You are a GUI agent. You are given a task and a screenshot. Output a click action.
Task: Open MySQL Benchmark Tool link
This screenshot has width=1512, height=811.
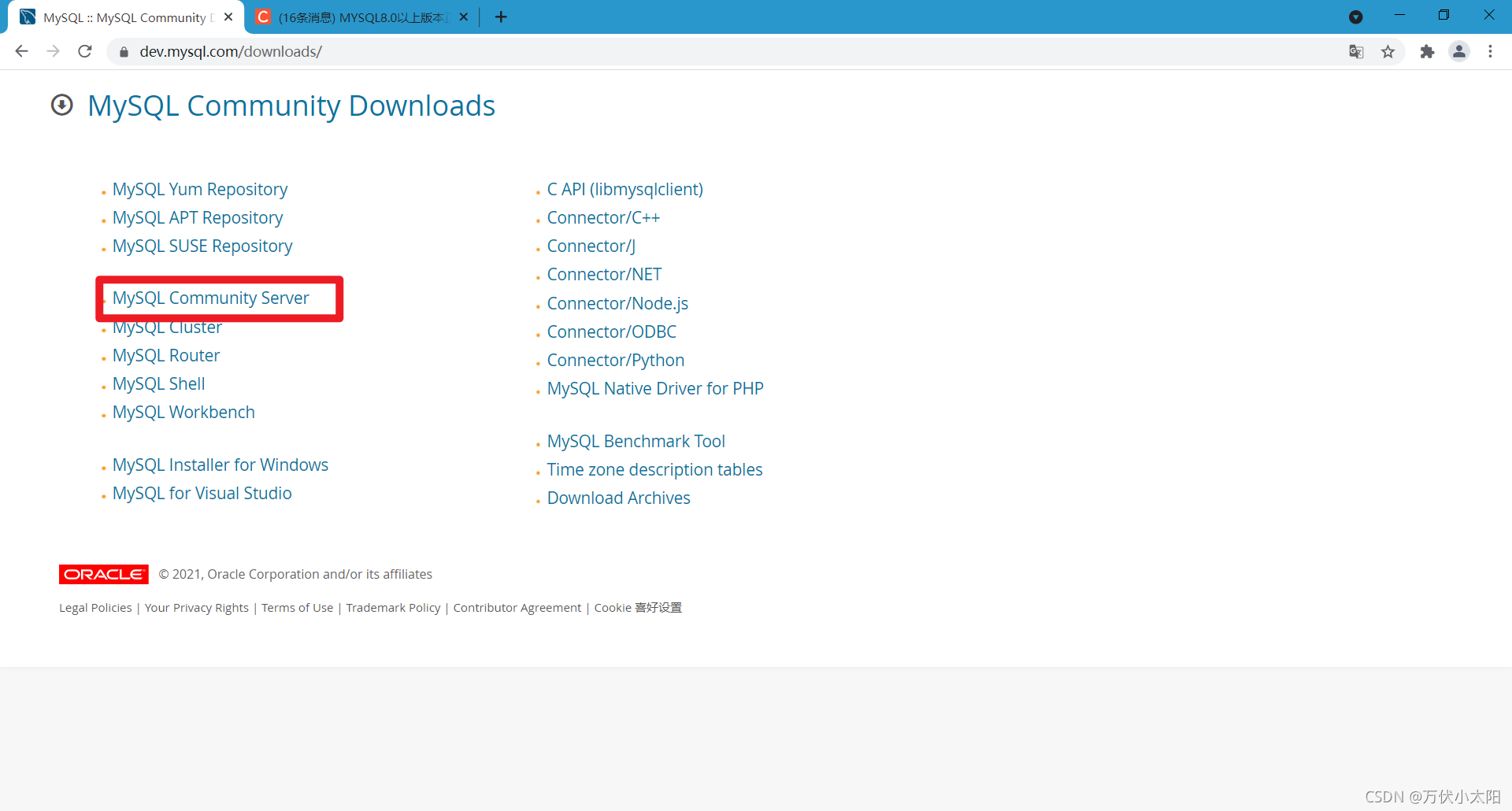point(636,441)
